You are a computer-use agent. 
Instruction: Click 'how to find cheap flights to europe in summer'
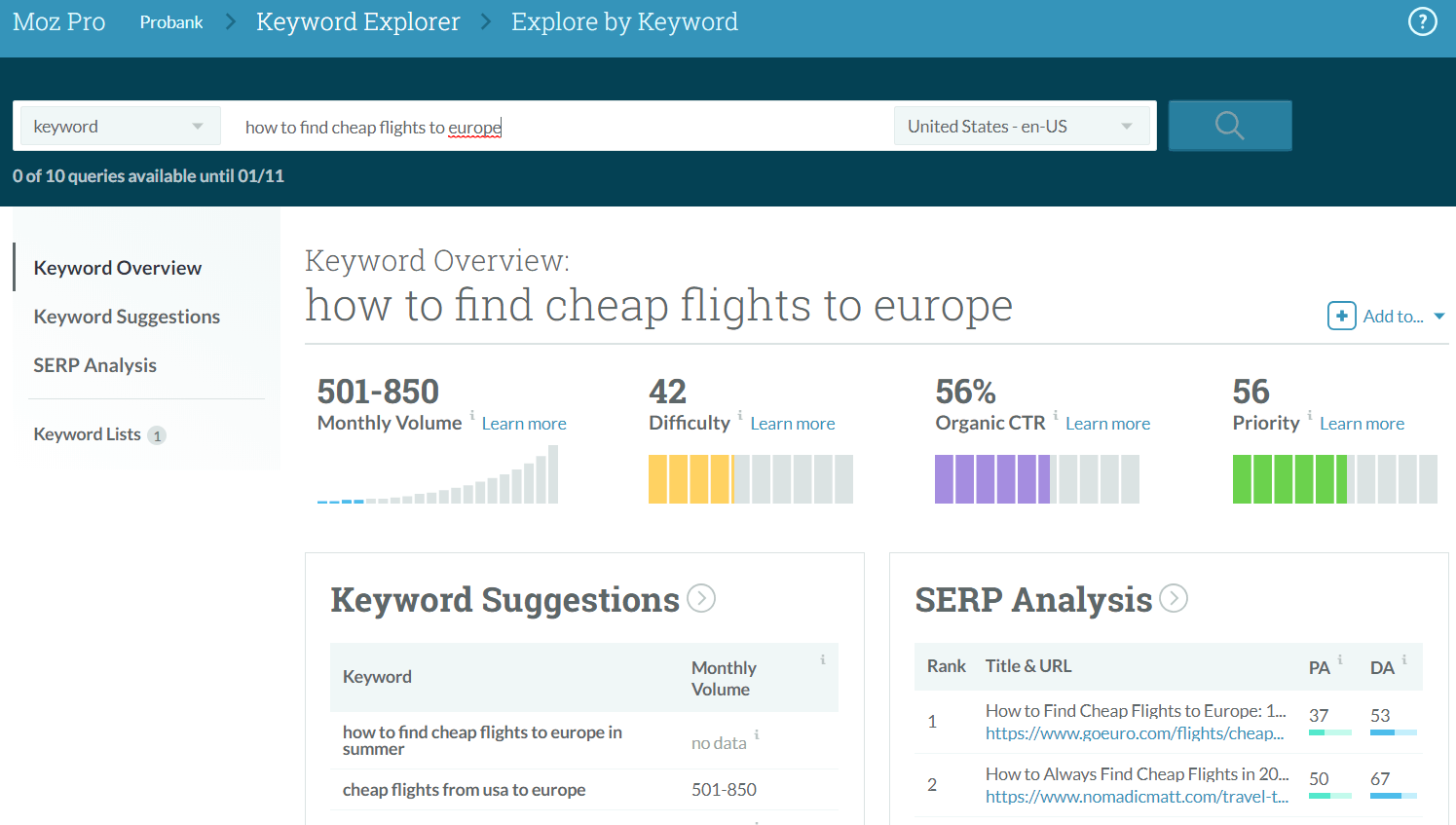point(482,740)
